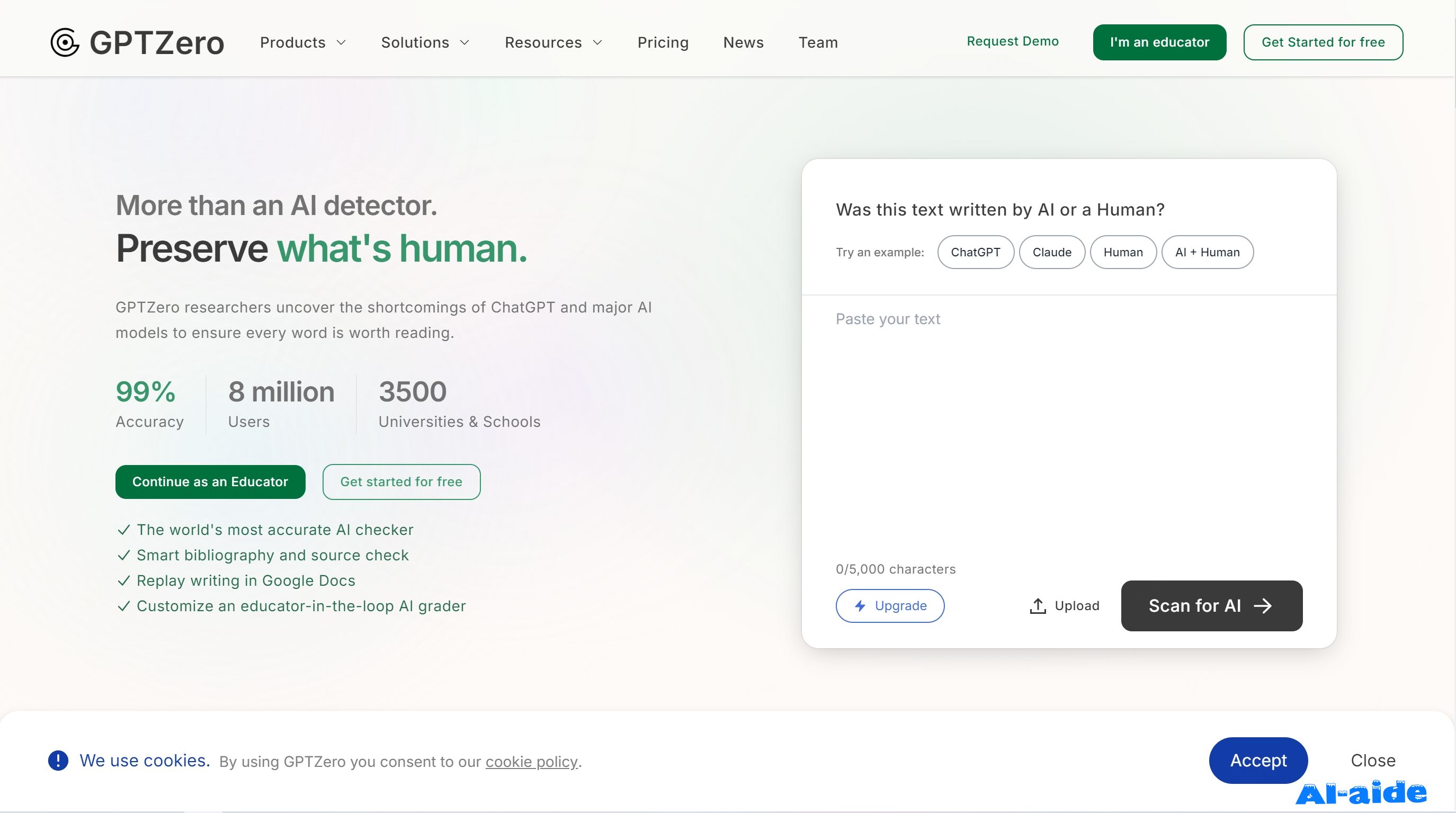Click the GPTZero wordmark text

coord(157,42)
